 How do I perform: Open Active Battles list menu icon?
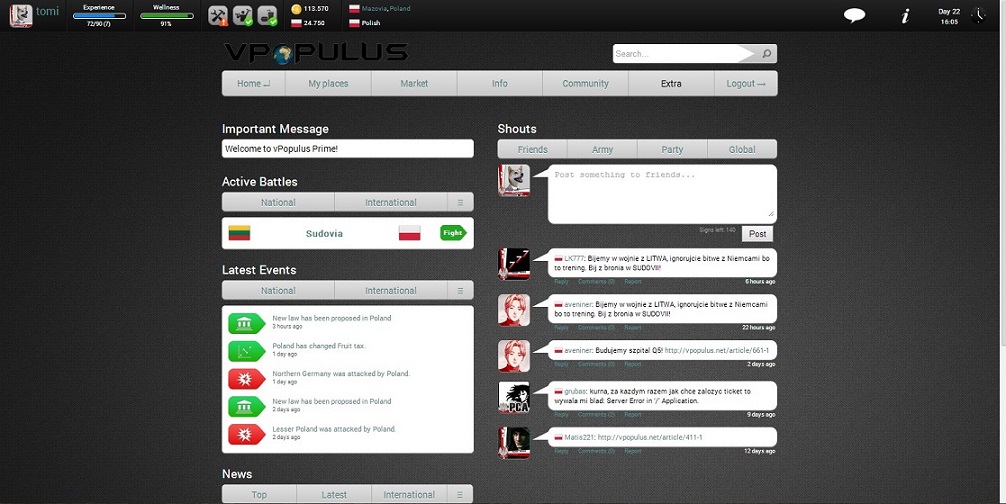(x=460, y=202)
